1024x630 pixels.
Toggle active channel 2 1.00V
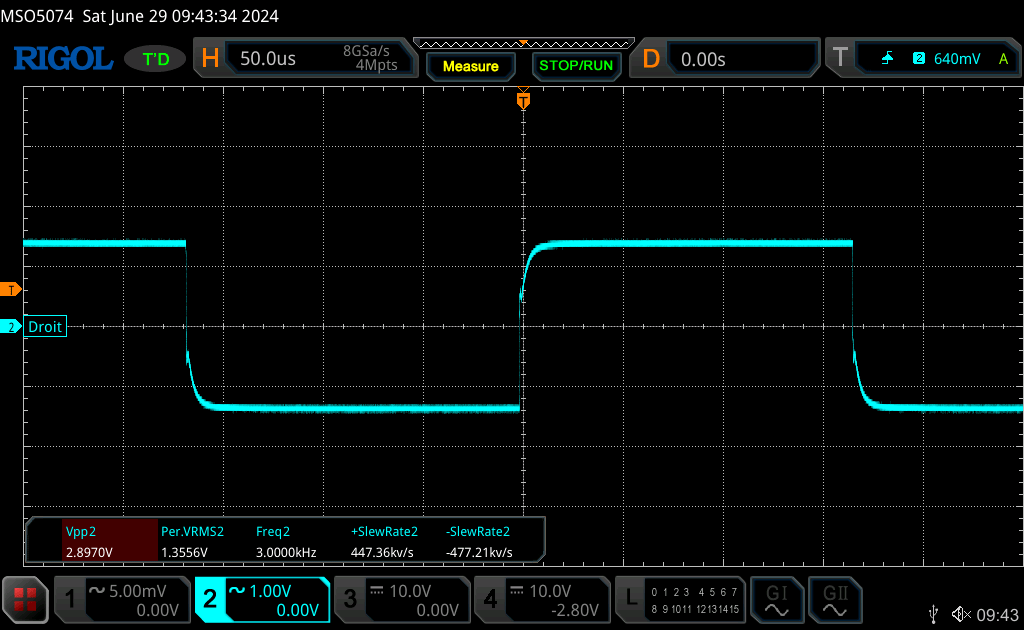point(262,599)
